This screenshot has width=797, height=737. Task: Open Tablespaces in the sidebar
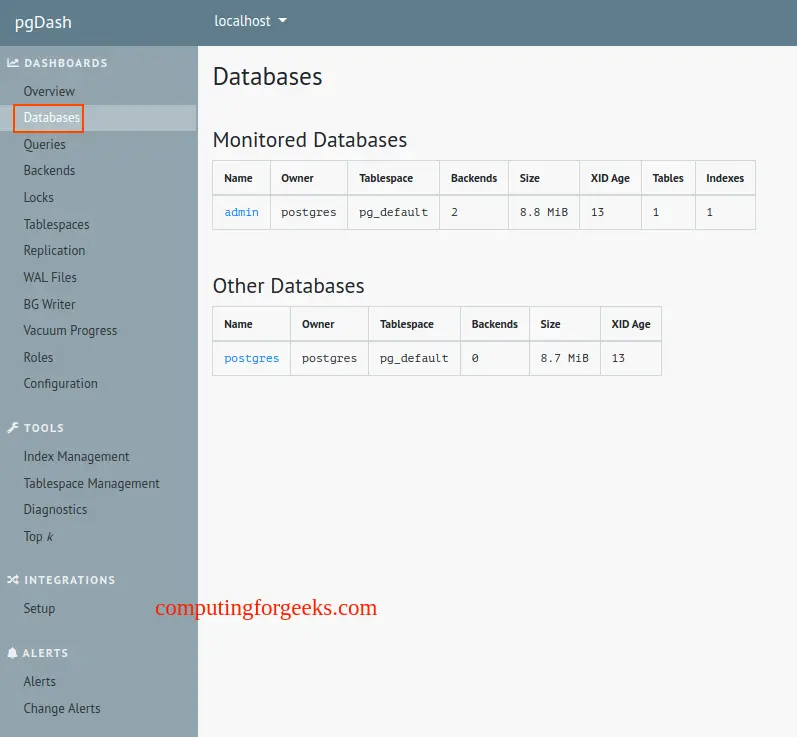click(56, 224)
